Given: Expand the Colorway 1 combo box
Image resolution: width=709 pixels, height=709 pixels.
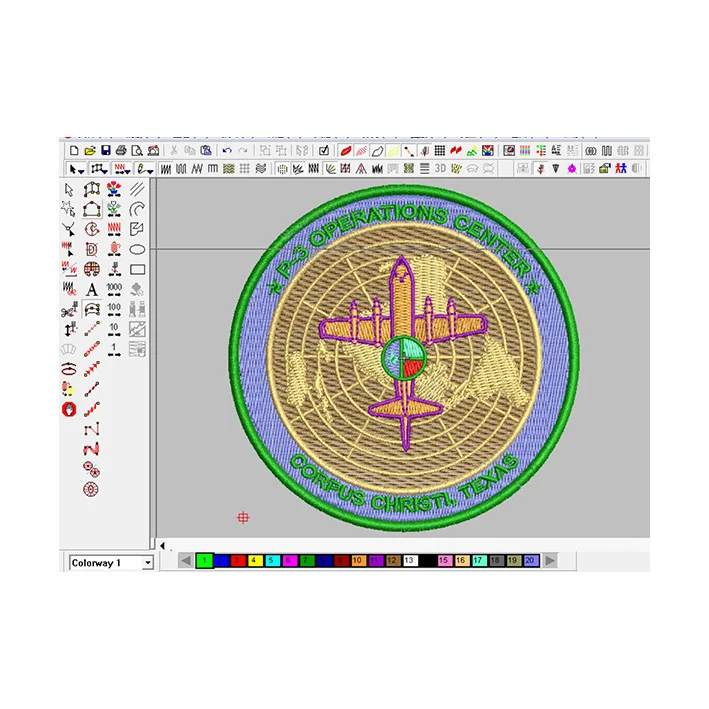Looking at the screenshot, I should click(147, 563).
